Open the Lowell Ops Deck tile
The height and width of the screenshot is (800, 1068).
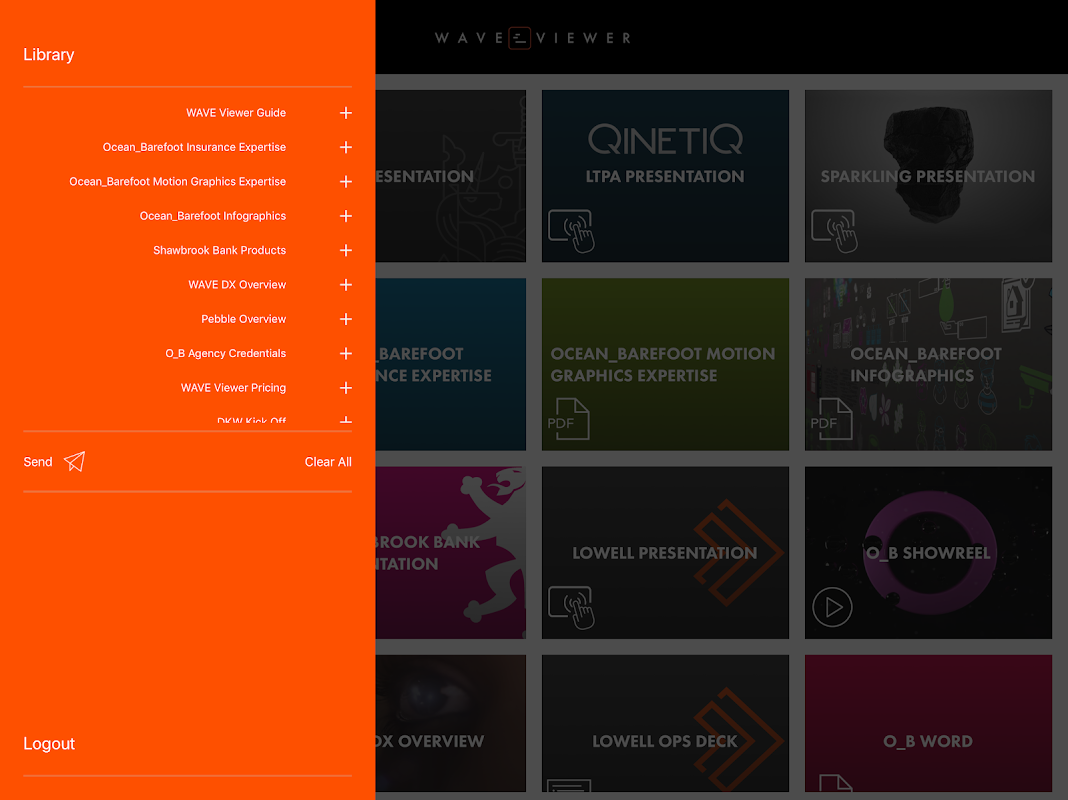[x=665, y=724]
